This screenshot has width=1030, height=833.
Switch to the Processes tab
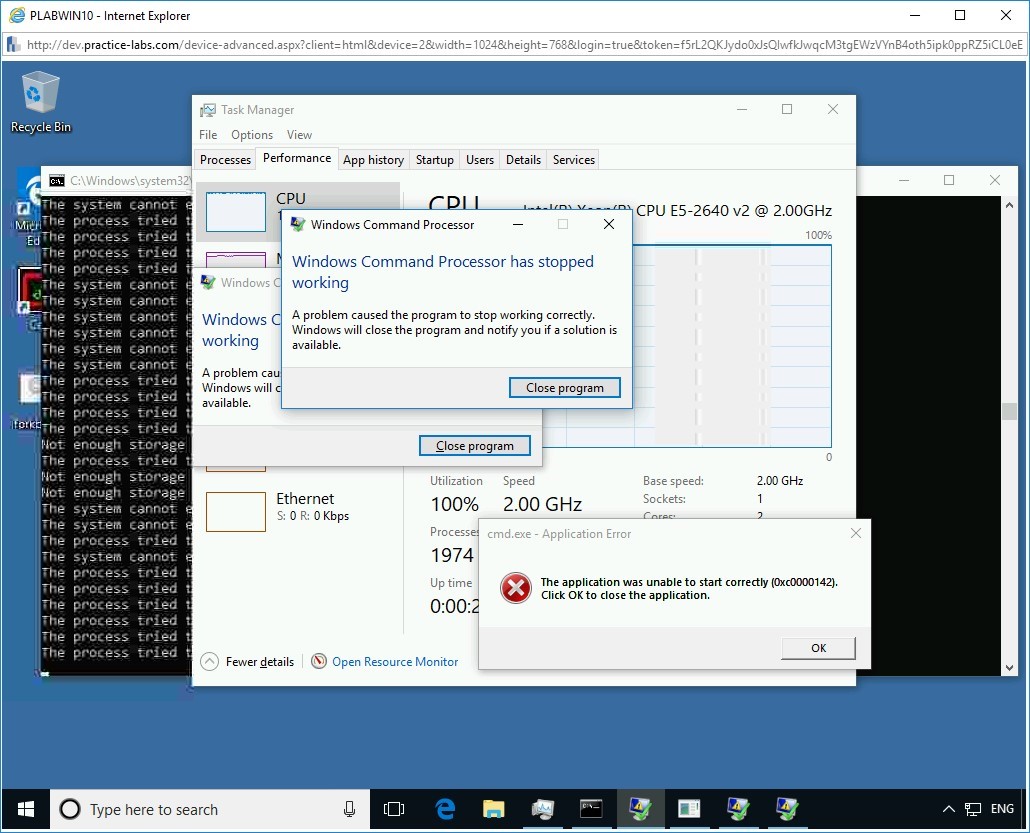pos(225,159)
